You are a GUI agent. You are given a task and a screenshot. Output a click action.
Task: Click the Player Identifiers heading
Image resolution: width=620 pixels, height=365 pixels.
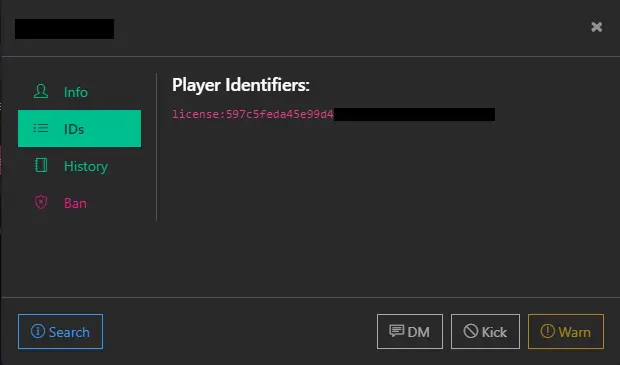241,85
